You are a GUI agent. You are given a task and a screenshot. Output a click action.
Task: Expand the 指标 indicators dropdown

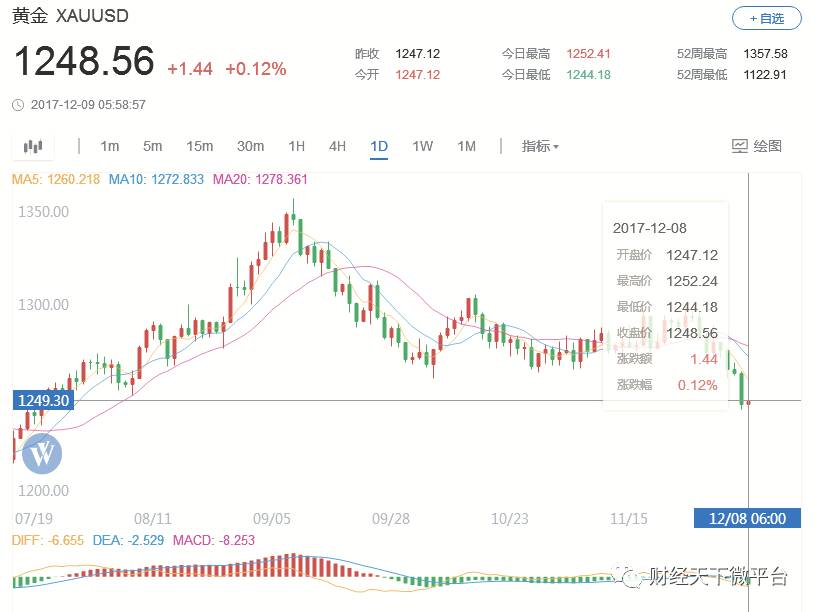pyautogui.click(x=540, y=146)
